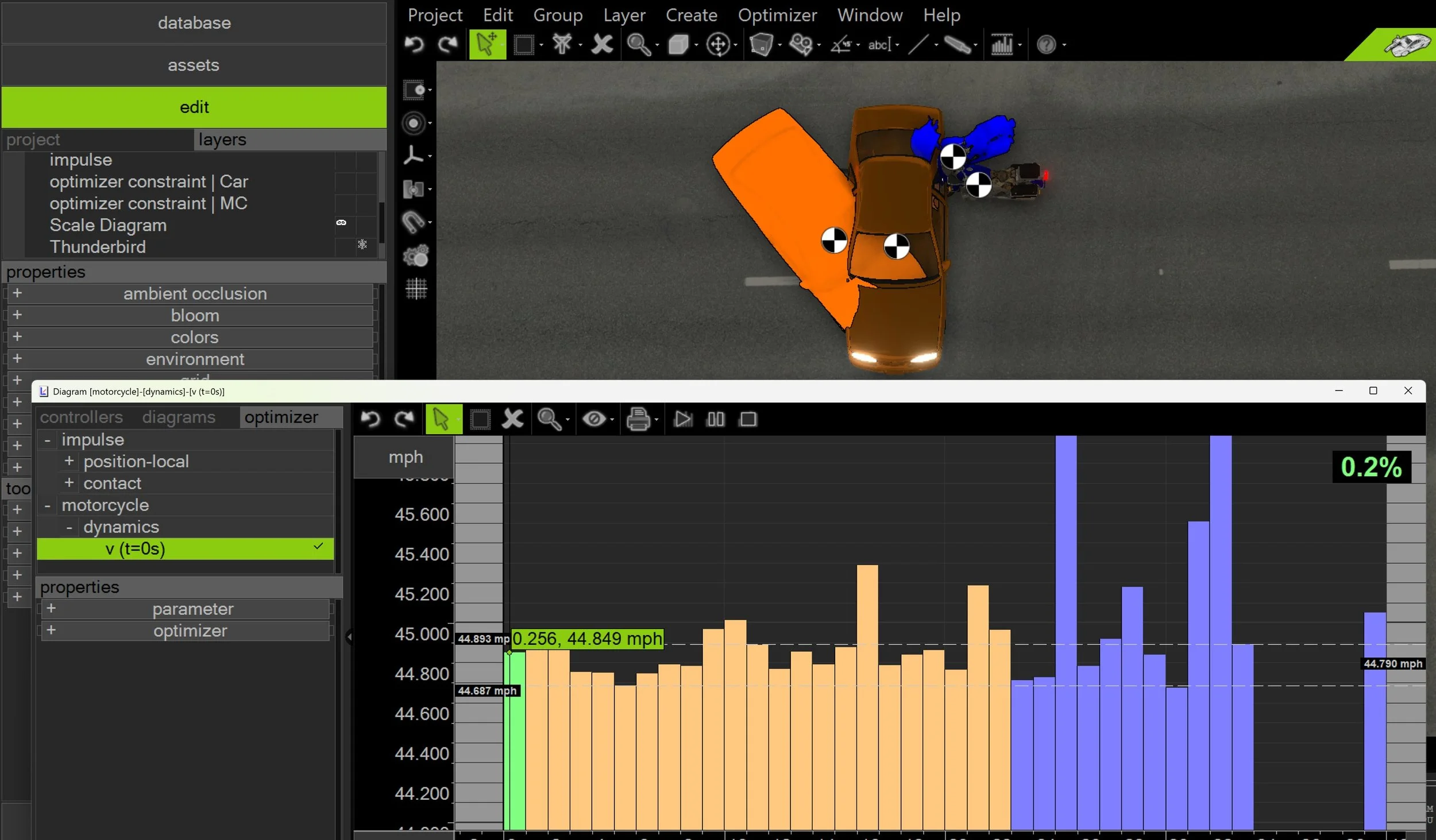
Task: Click the database panel button
Action: click(194, 23)
